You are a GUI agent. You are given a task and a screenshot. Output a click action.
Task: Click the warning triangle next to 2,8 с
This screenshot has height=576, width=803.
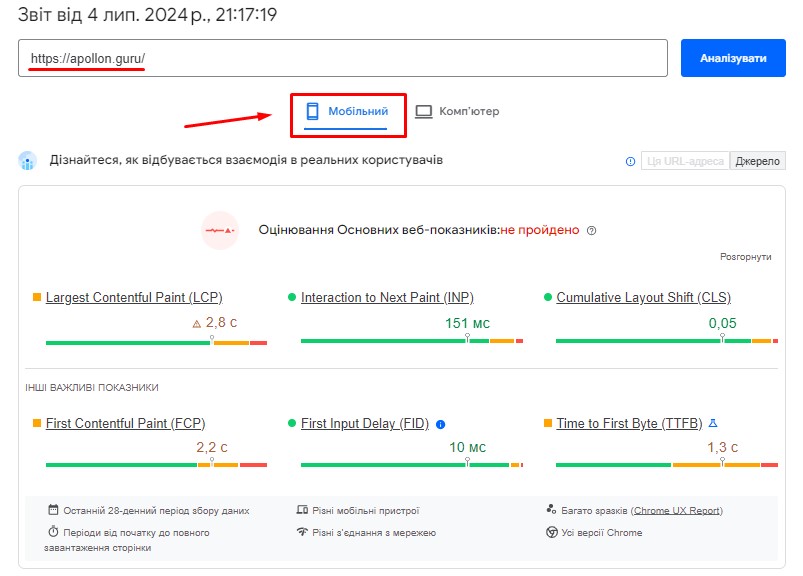click(x=197, y=324)
